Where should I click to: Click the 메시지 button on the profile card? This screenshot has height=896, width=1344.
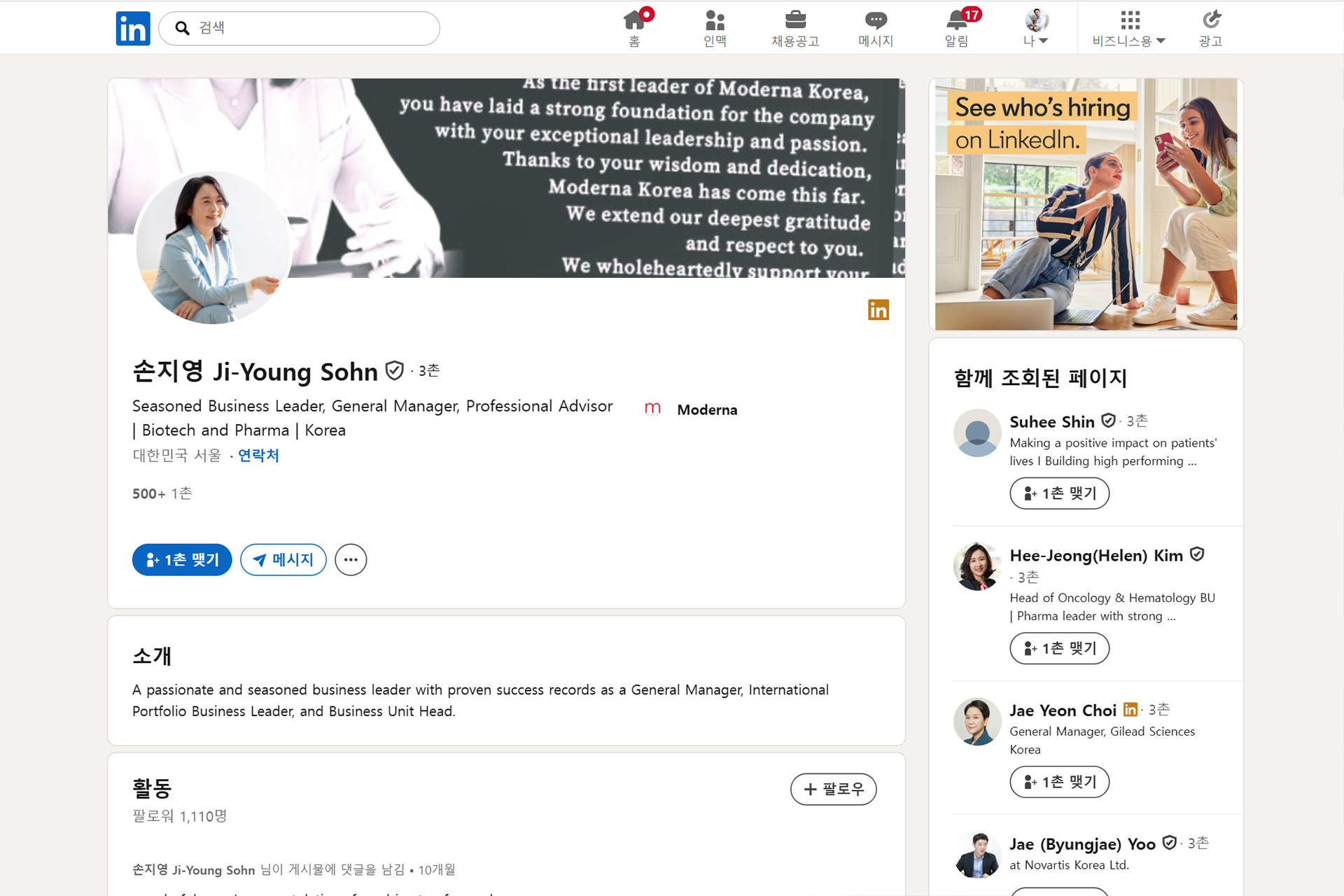(x=283, y=560)
